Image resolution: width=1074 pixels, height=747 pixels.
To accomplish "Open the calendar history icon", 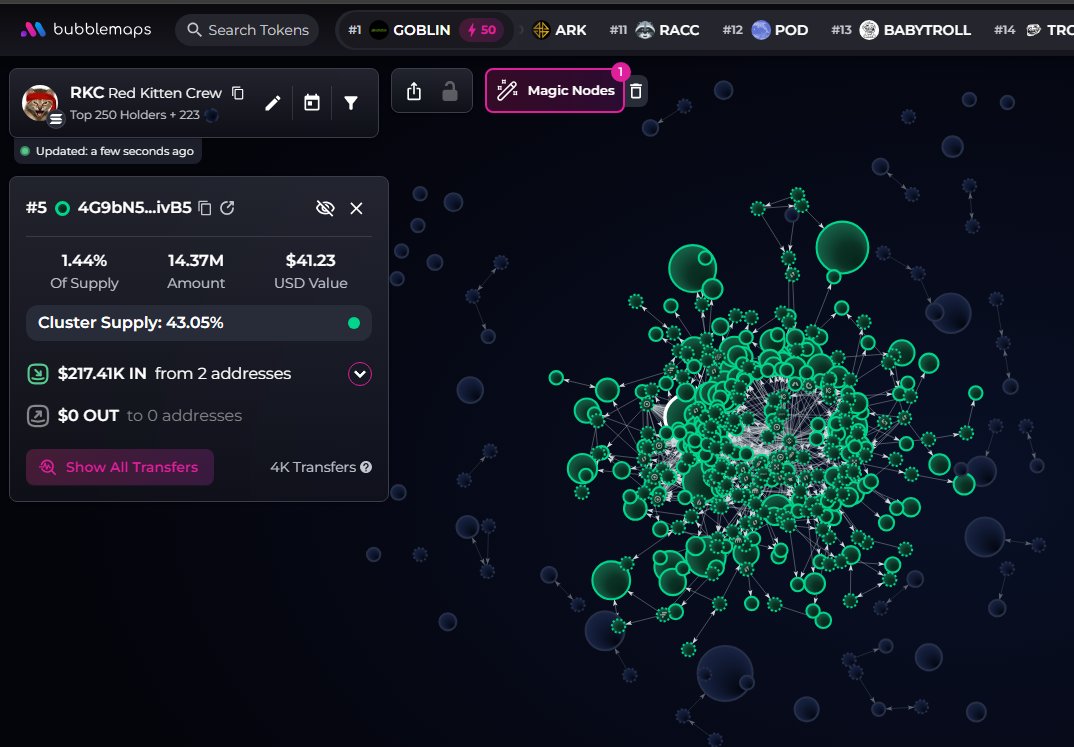I will [x=312, y=103].
